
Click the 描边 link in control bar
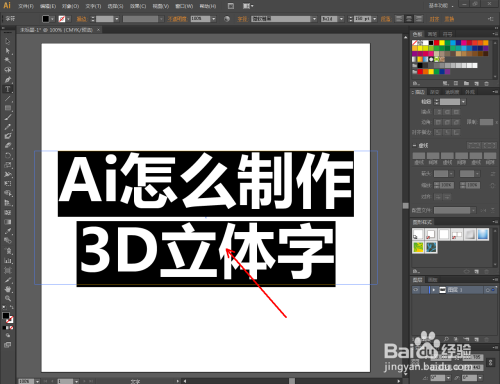(x=82, y=19)
